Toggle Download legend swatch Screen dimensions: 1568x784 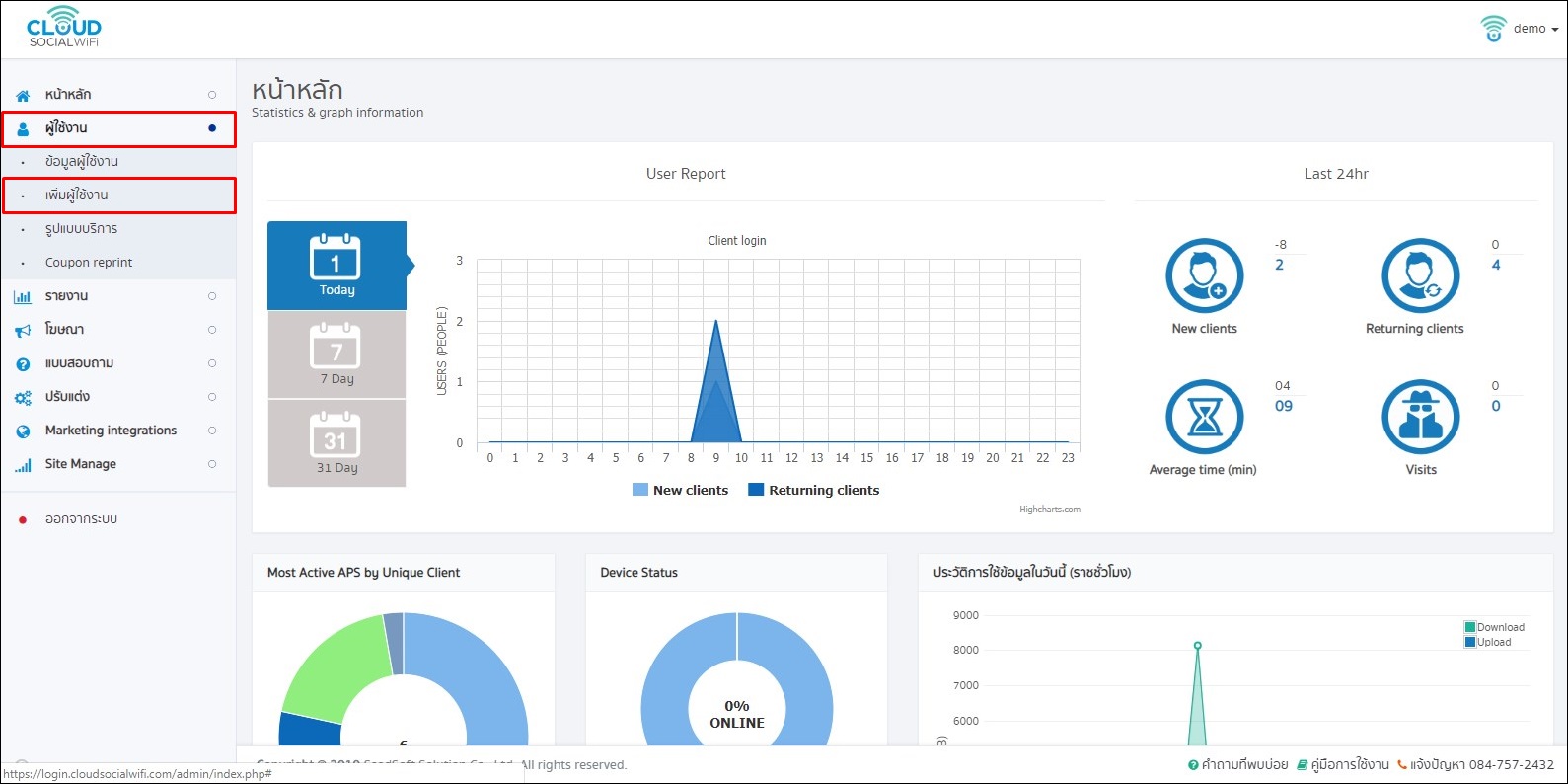point(1470,627)
